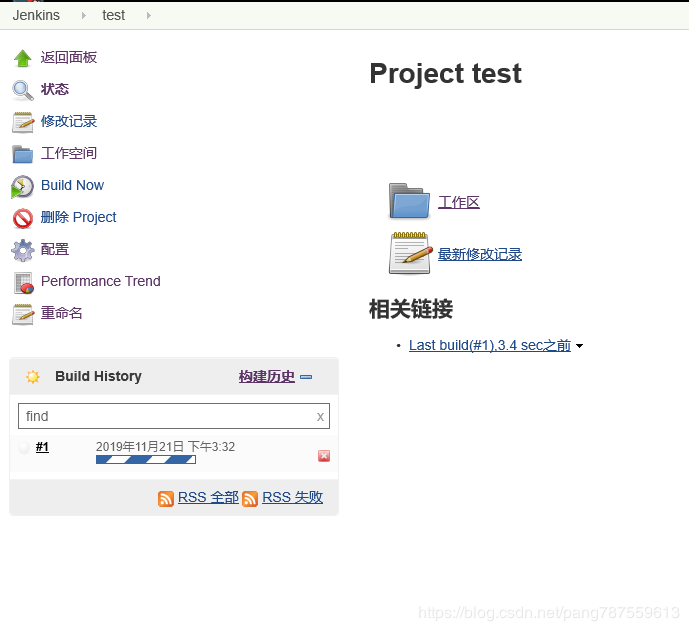
Task: Click the grey status ball of build #1
Action: click(x=24, y=447)
